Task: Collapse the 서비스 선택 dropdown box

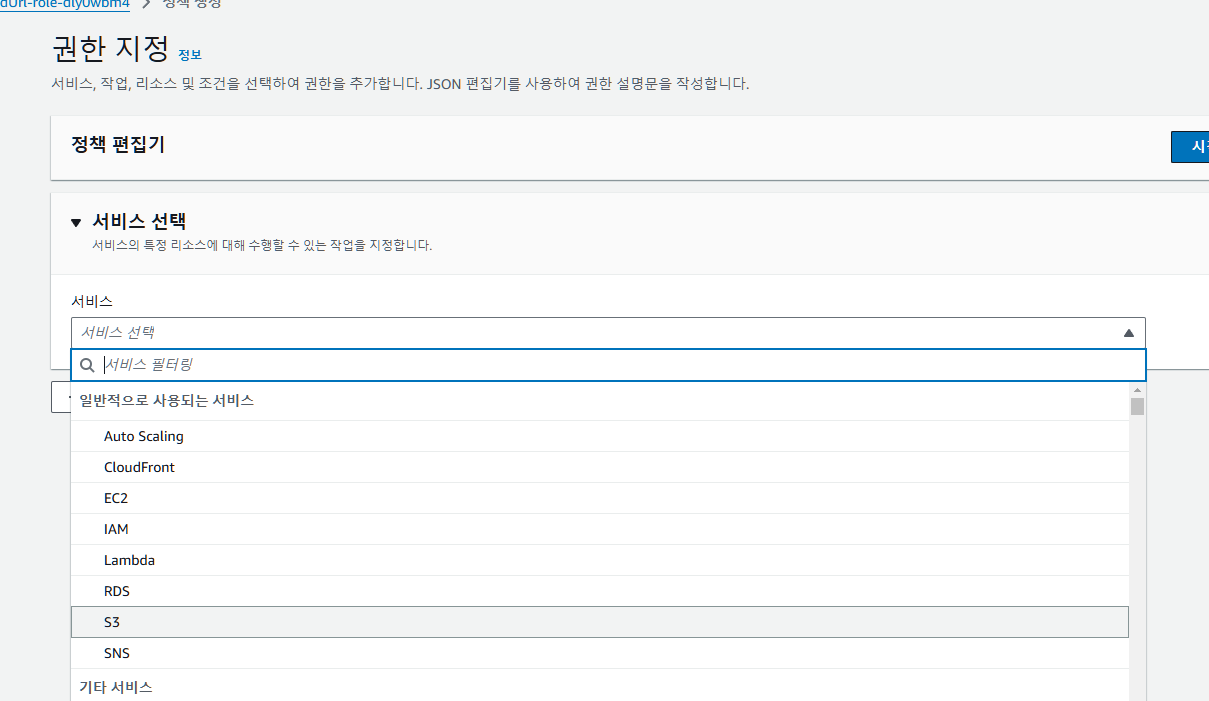Action: point(608,333)
